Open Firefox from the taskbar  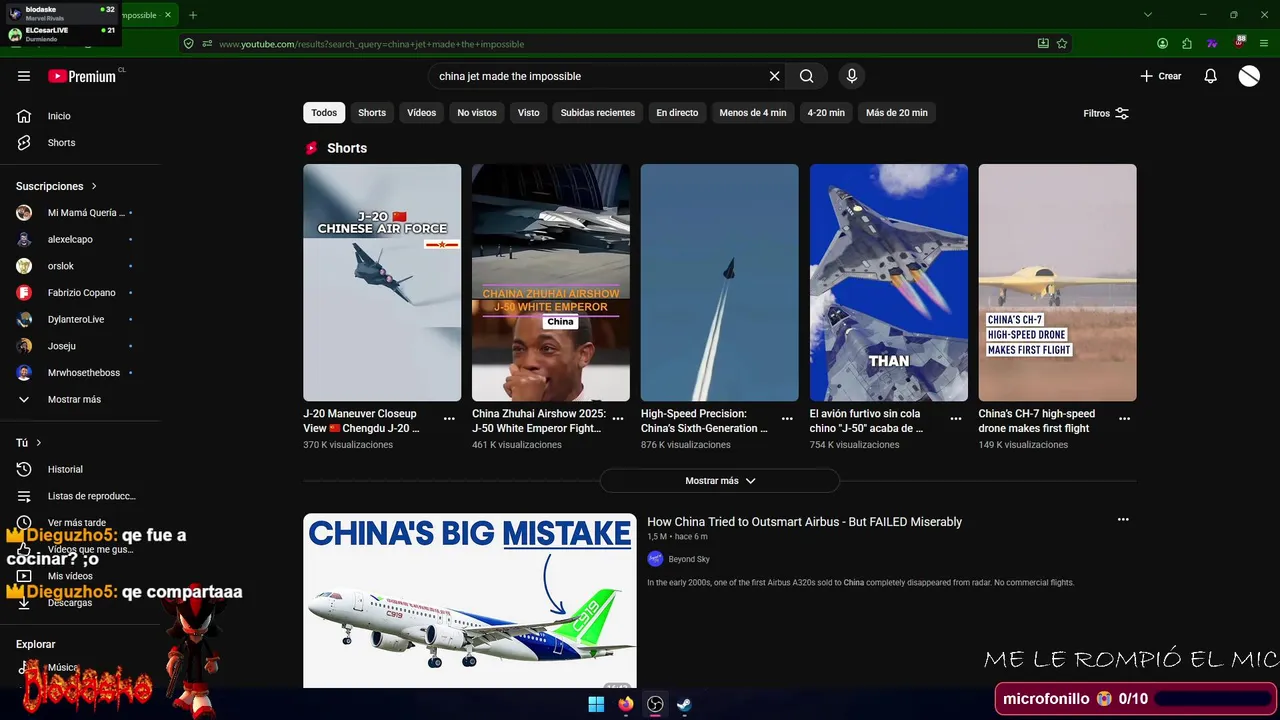coord(626,704)
